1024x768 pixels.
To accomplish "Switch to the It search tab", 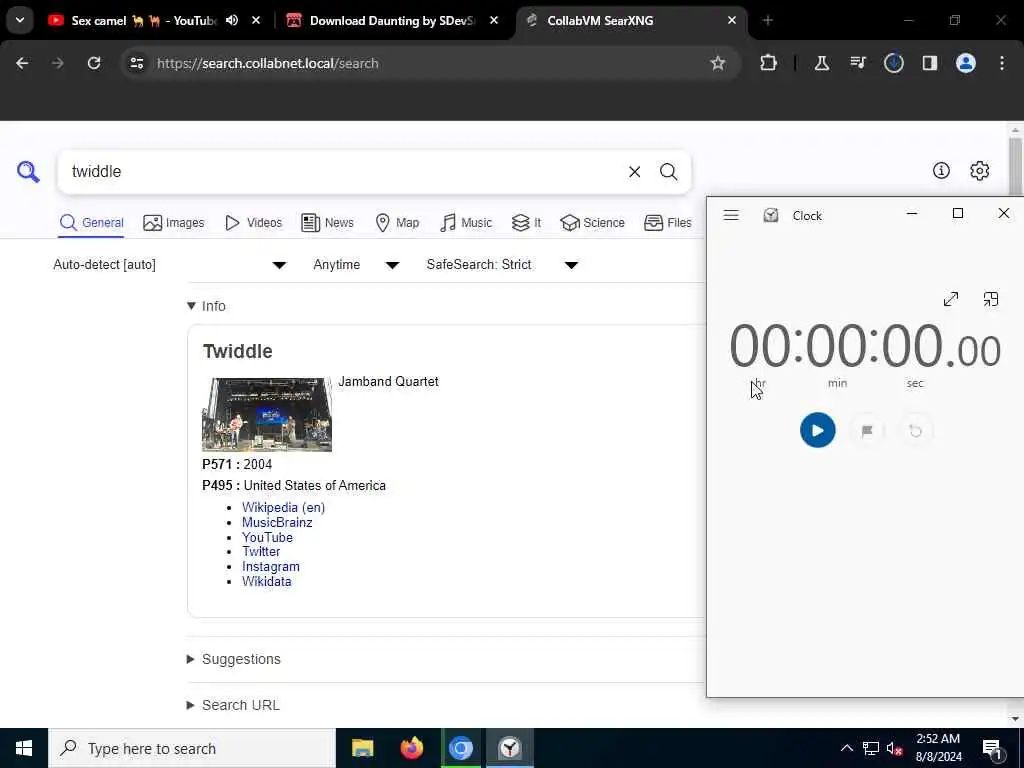I will 526,223.
